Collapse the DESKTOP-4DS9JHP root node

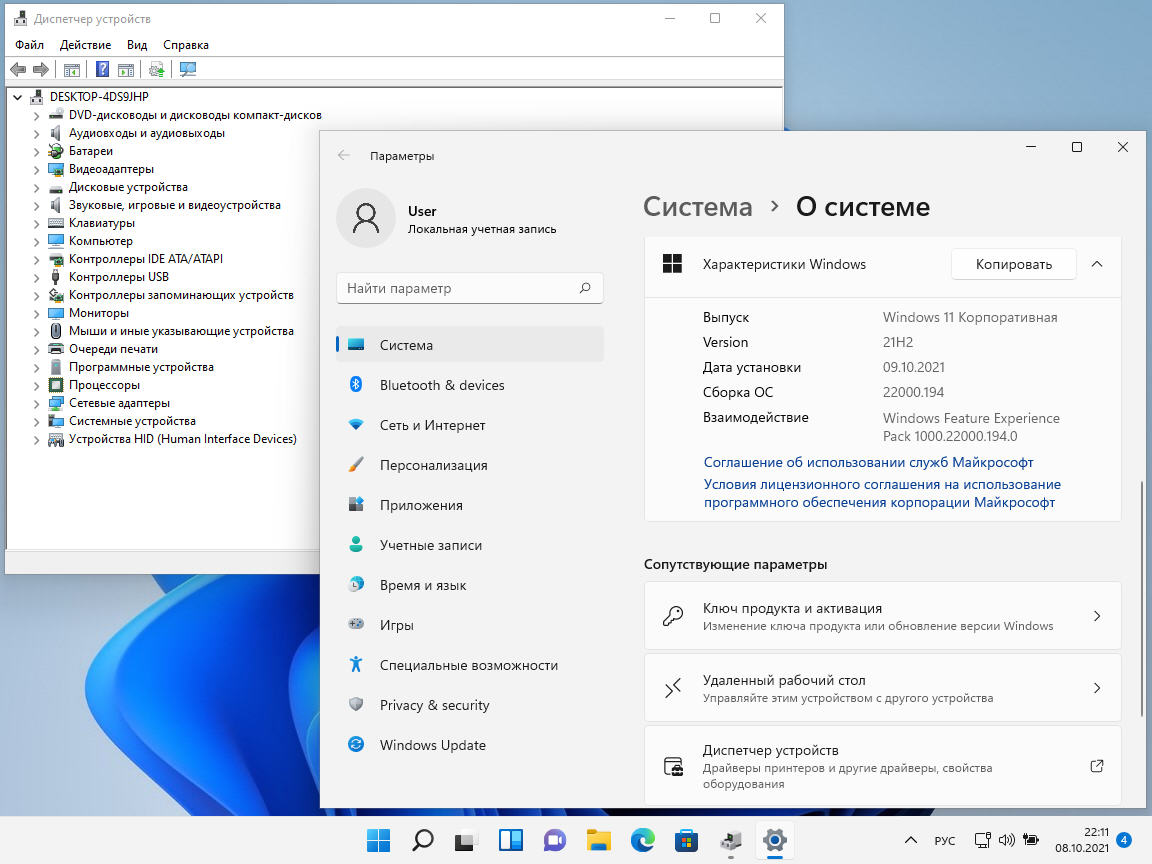(18, 97)
